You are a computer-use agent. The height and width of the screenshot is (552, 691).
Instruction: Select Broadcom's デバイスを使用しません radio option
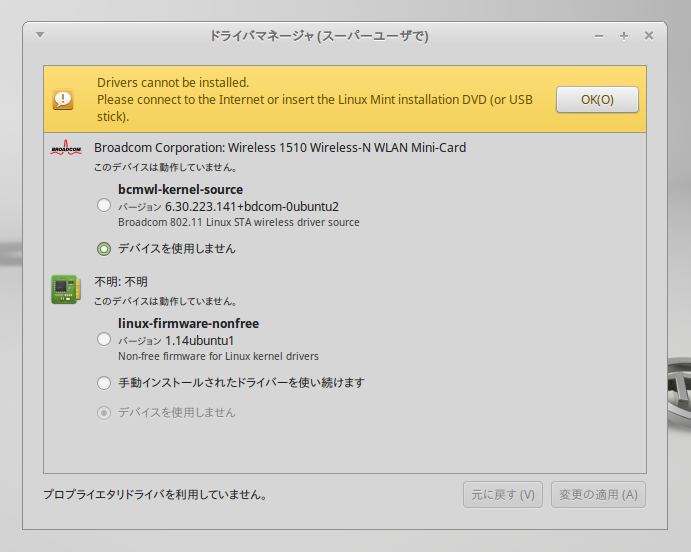tap(104, 249)
